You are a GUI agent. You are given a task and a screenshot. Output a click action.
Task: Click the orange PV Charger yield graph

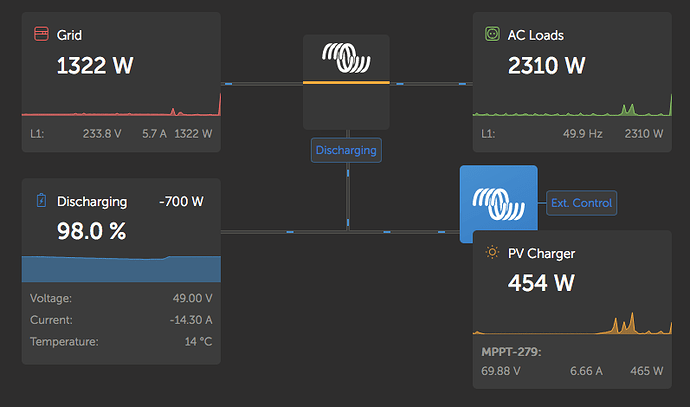[x=572, y=323]
